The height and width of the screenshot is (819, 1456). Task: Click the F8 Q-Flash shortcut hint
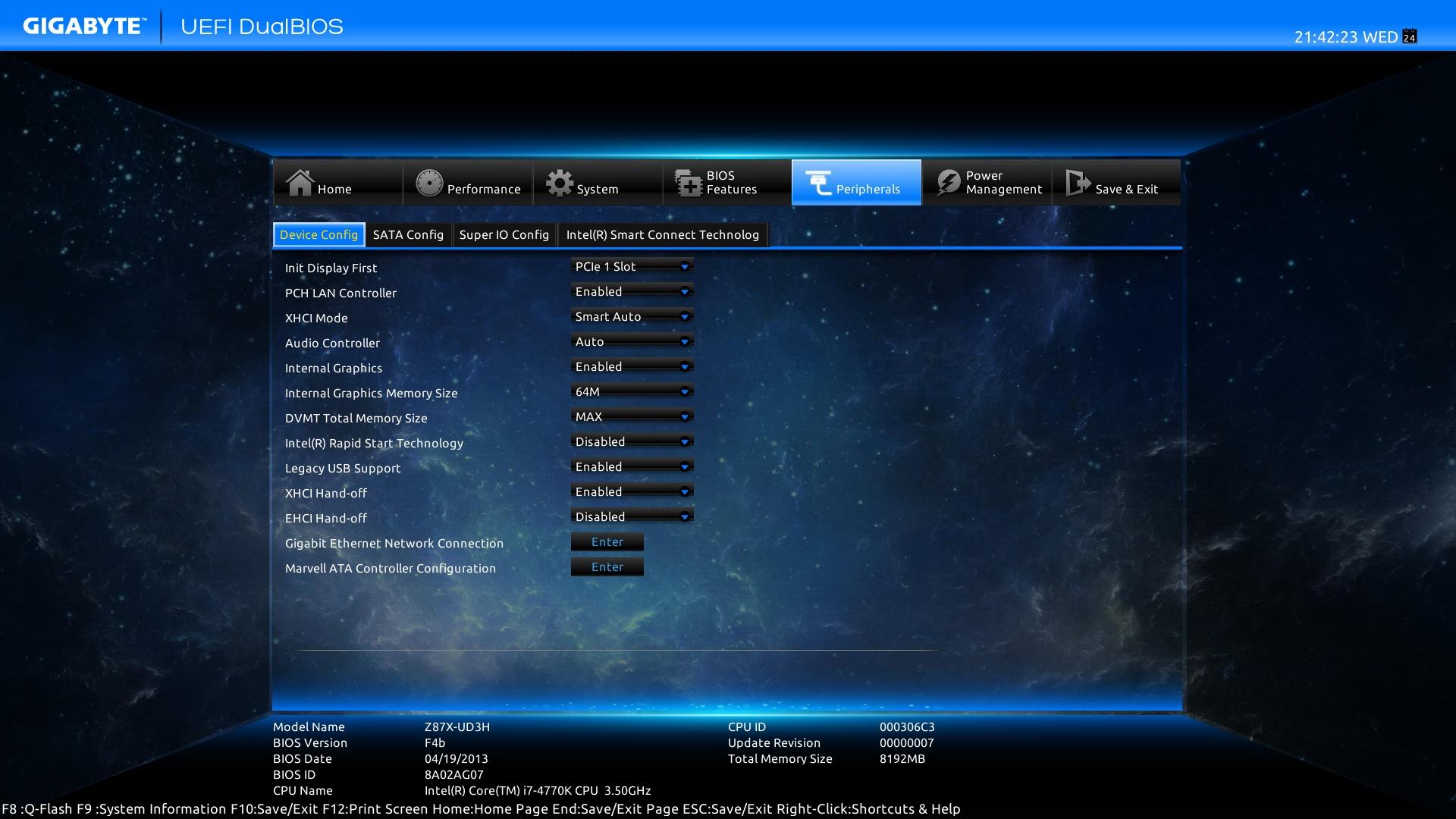pyautogui.click(x=37, y=809)
